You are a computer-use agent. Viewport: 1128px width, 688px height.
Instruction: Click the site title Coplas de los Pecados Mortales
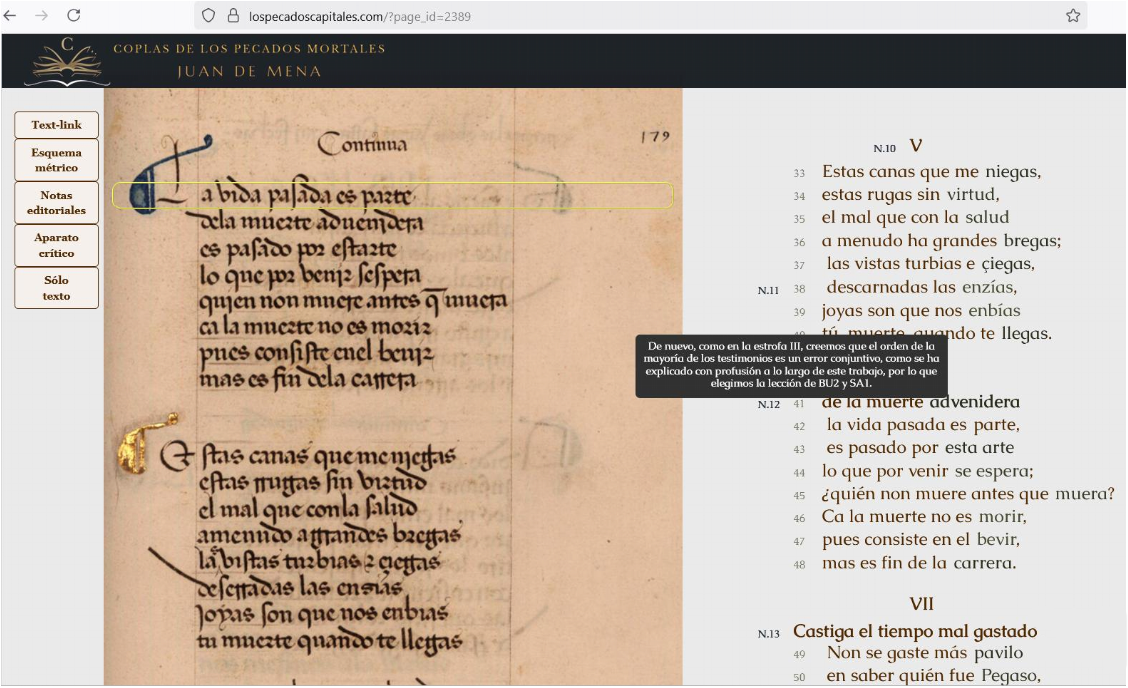[x=249, y=48]
